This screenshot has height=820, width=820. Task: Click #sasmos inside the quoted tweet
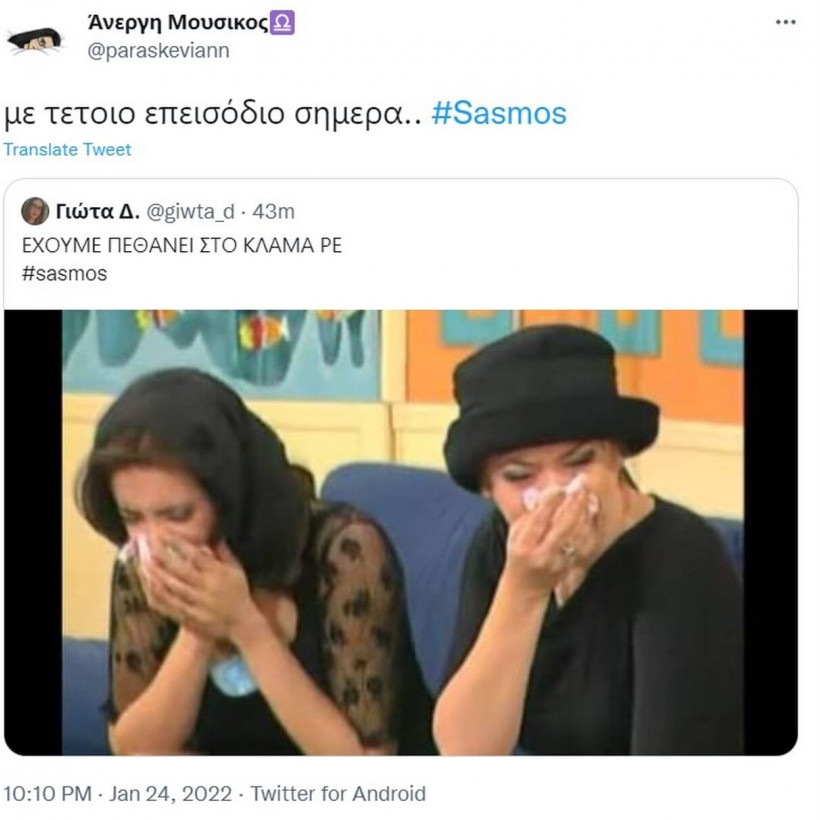point(64,273)
